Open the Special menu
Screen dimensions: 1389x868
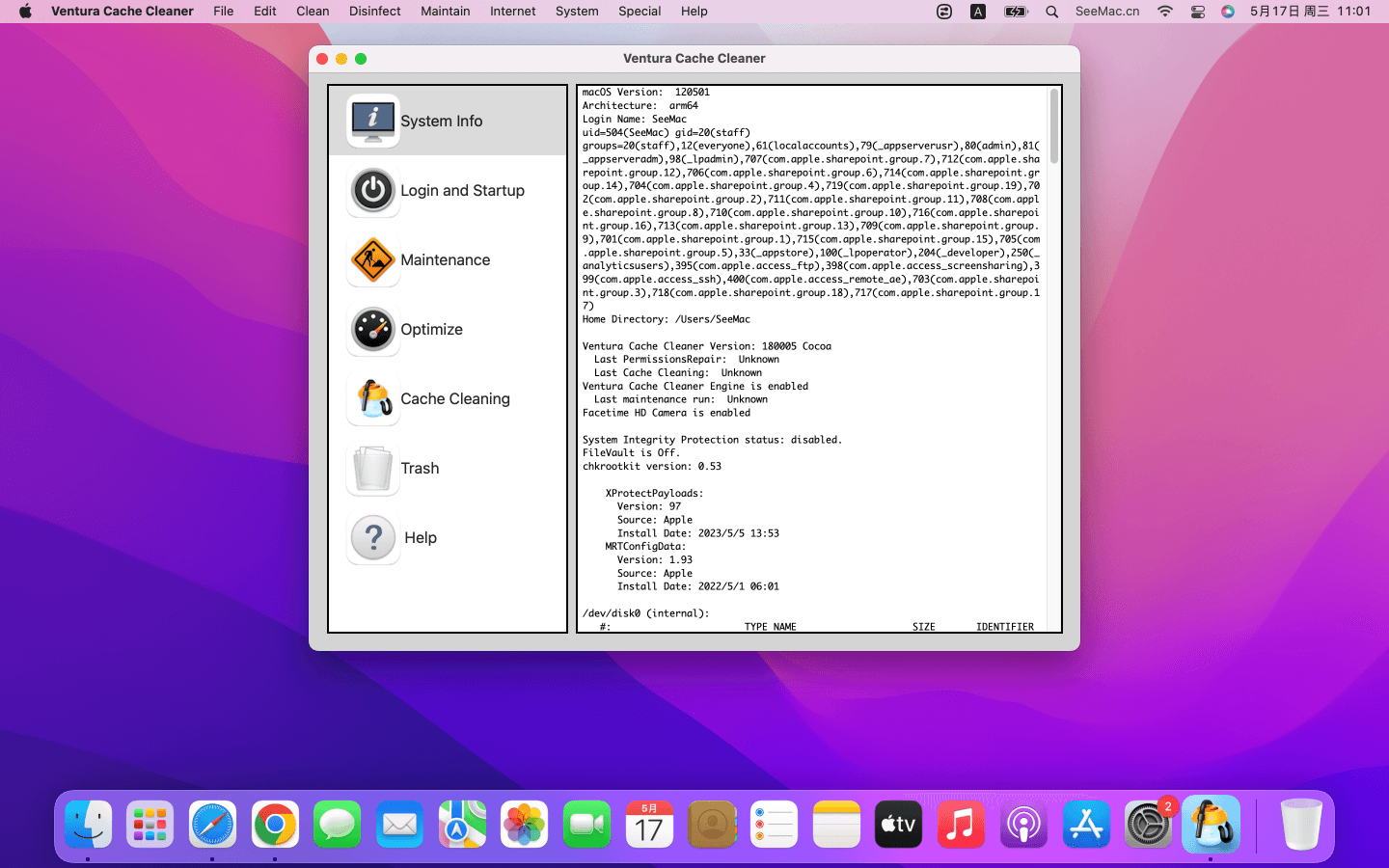tap(640, 12)
